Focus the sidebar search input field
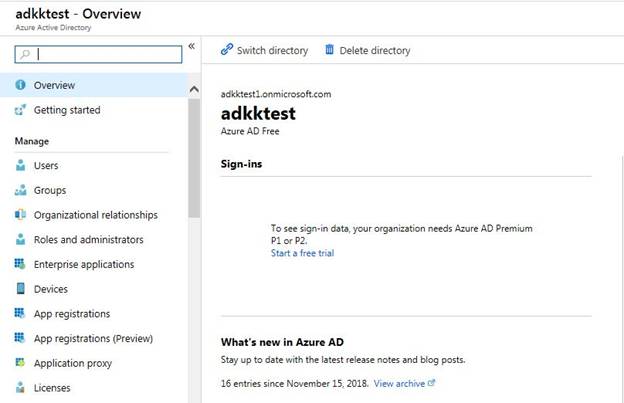The height and width of the screenshot is (403, 624). [x=98, y=54]
